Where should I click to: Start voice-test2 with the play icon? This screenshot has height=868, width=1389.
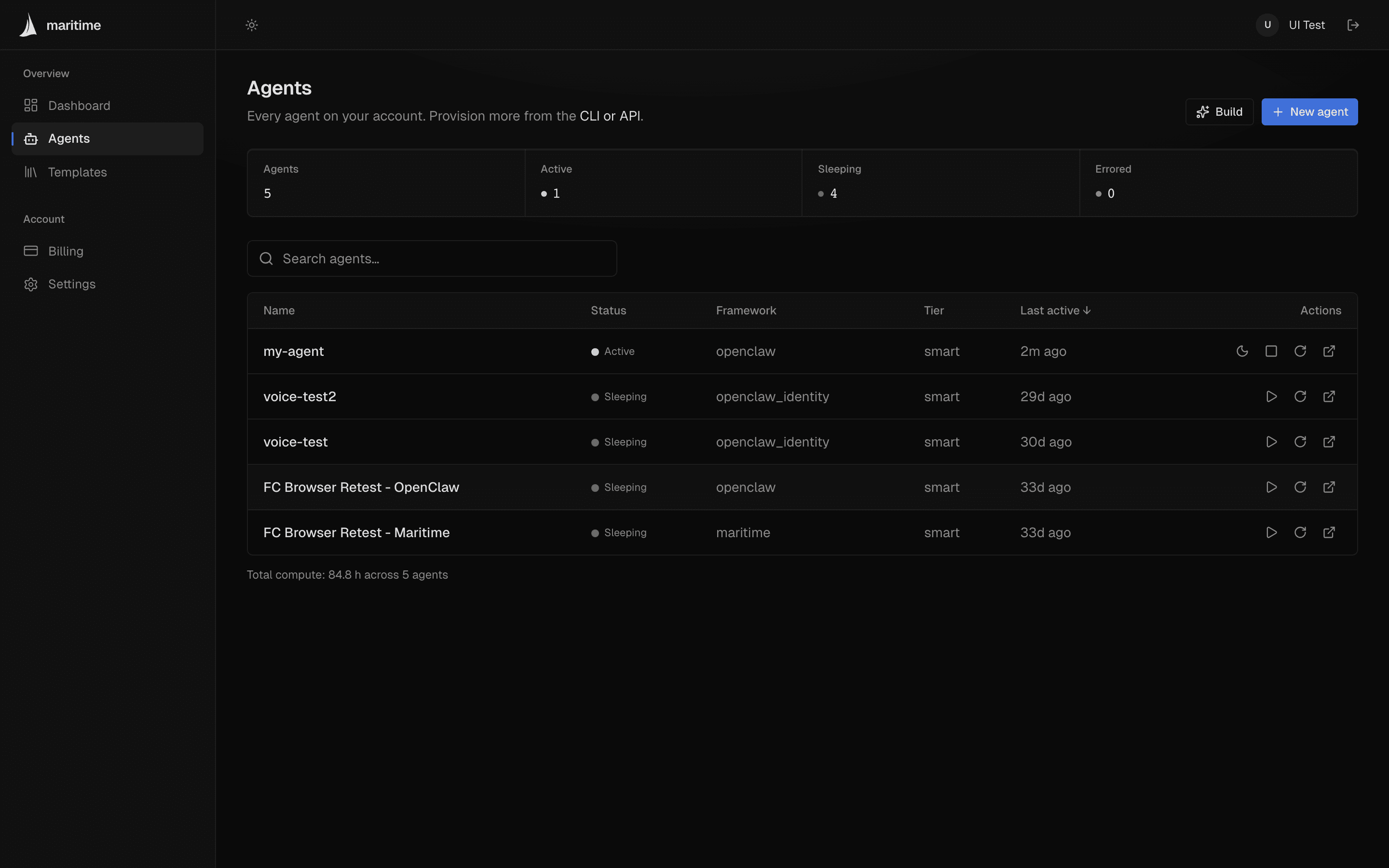(1271, 397)
